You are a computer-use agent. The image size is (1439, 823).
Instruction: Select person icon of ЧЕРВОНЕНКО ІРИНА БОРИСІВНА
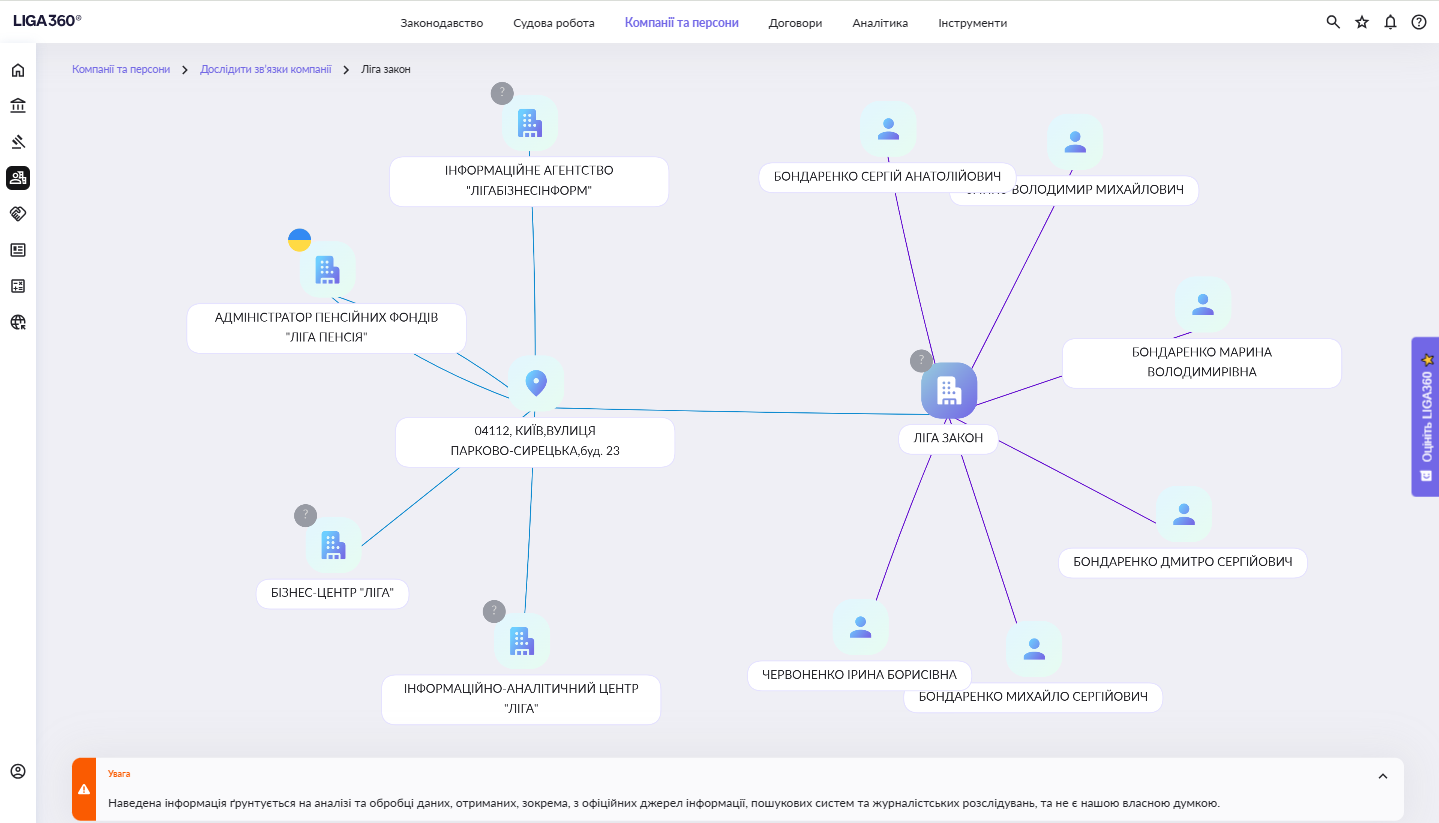(x=860, y=627)
